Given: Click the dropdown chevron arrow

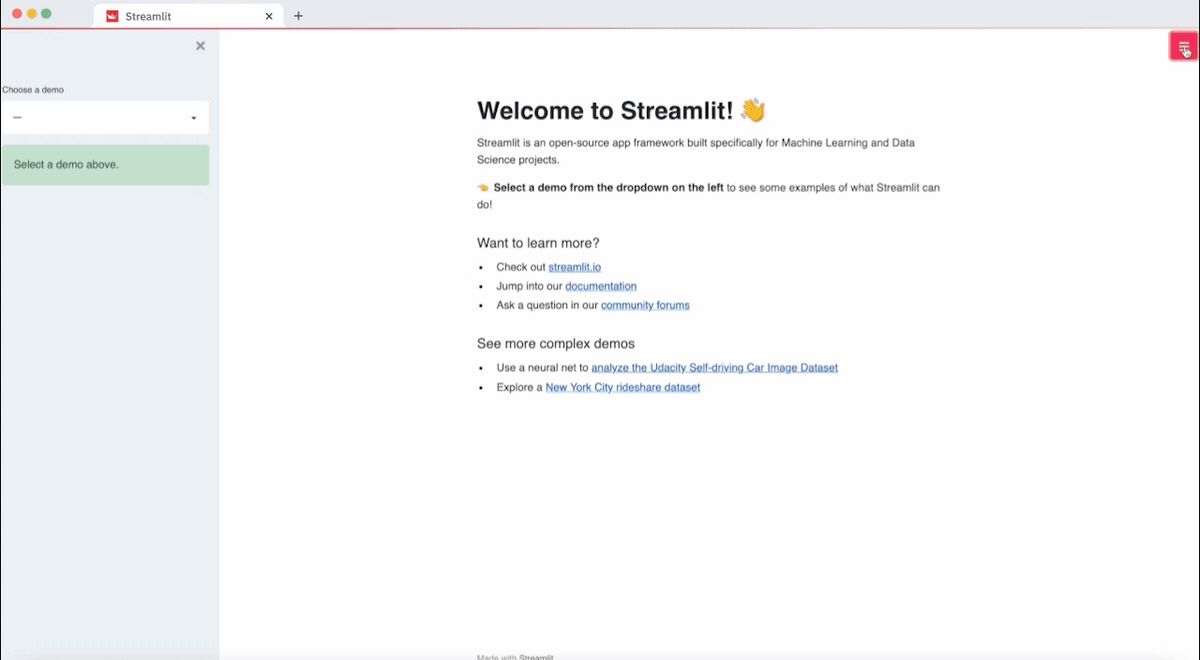Looking at the screenshot, I should [x=193, y=117].
